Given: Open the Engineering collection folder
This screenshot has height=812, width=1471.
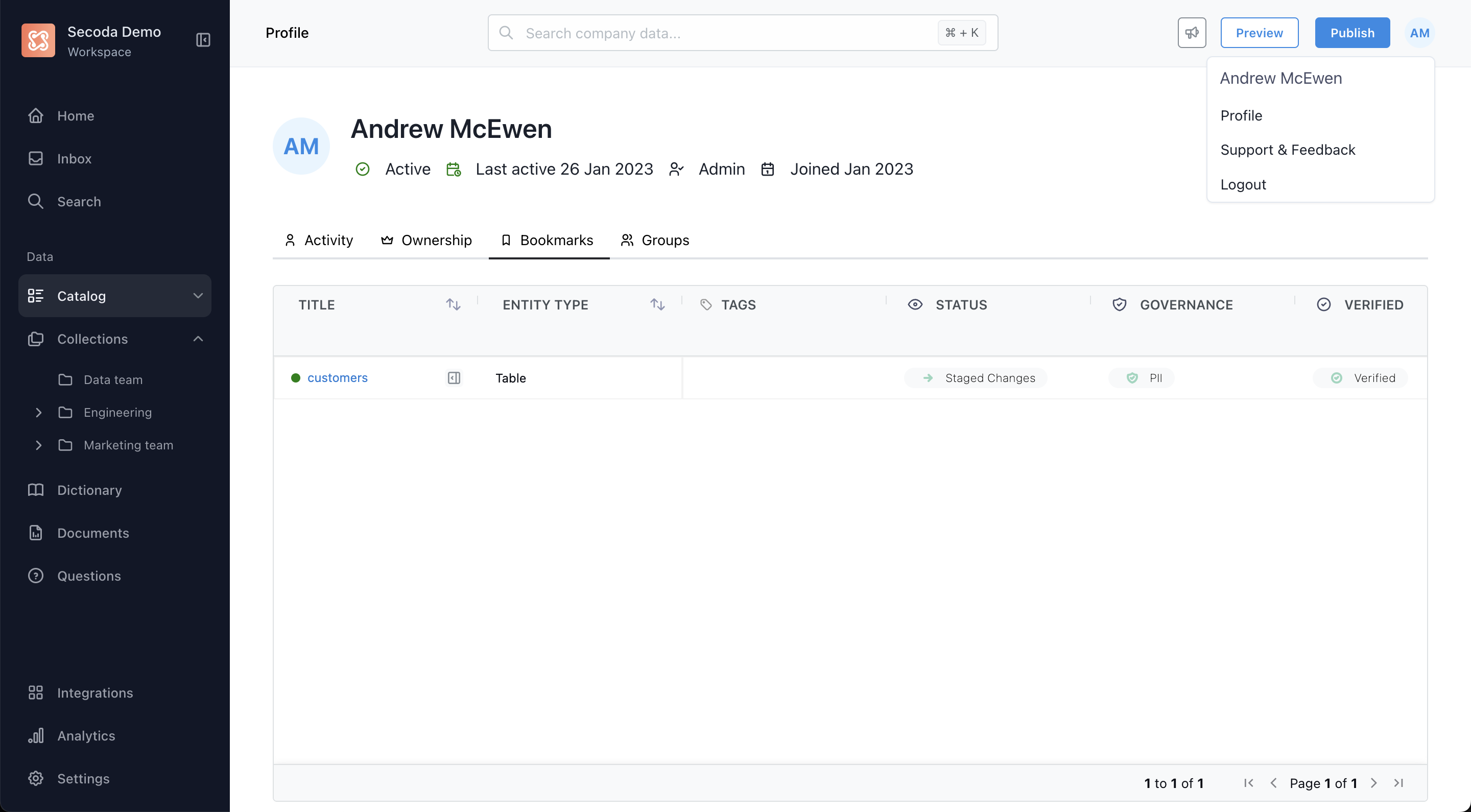Looking at the screenshot, I should tap(117, 412).
